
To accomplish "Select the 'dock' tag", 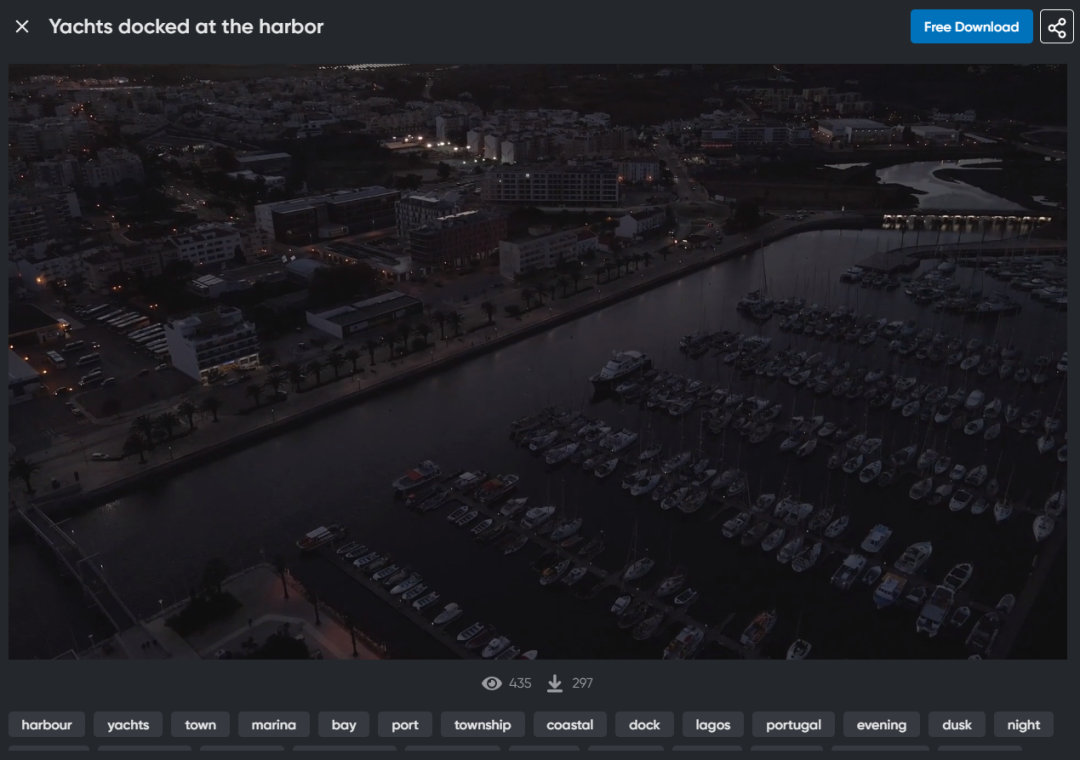I will [x=645, y=725].
